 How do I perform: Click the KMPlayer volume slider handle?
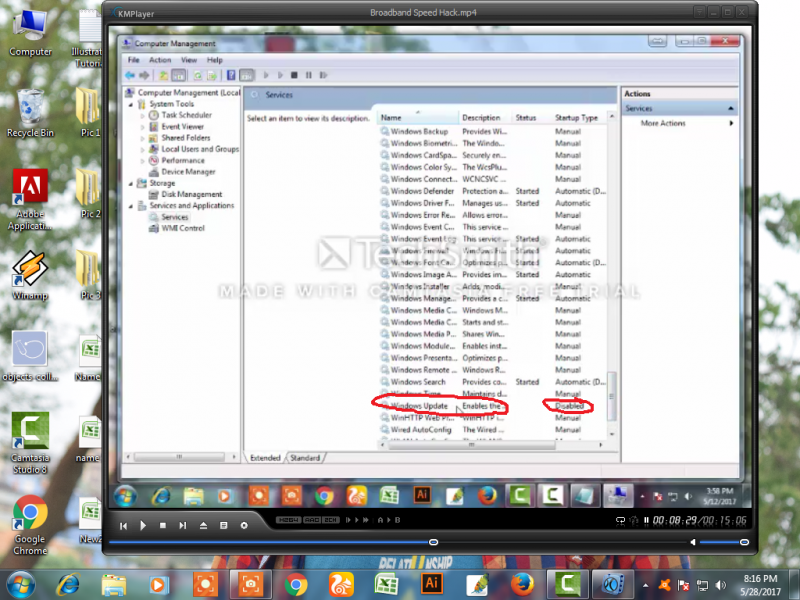click(744, 542)
